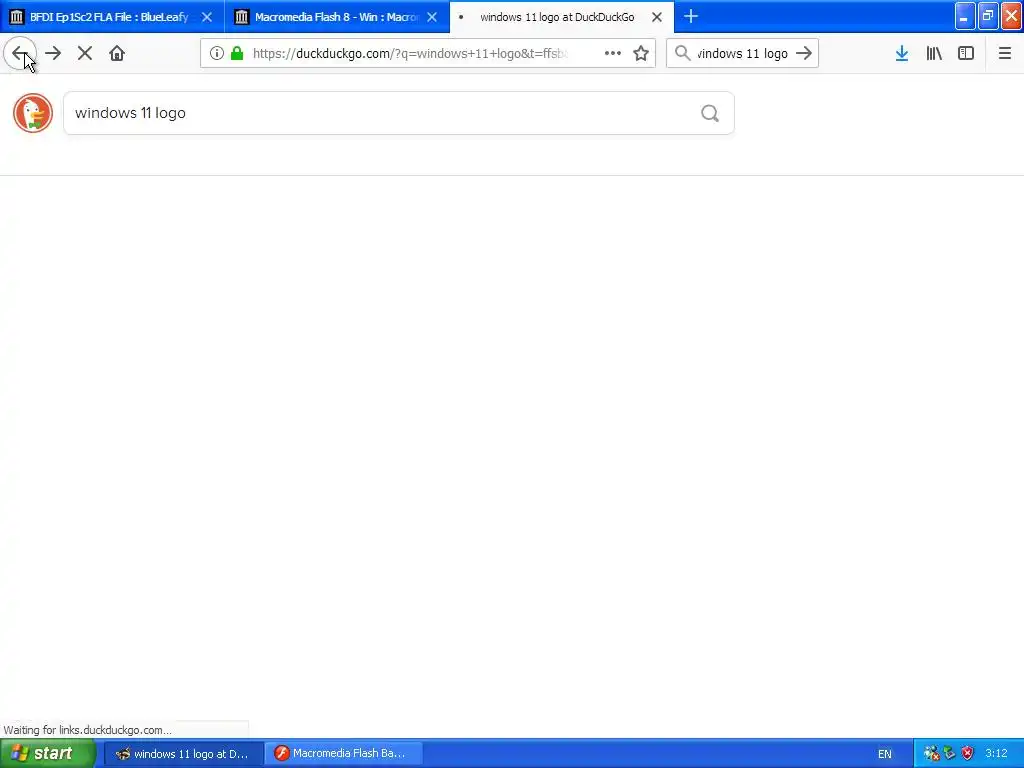Click the EN language indicator

(885, 754)
